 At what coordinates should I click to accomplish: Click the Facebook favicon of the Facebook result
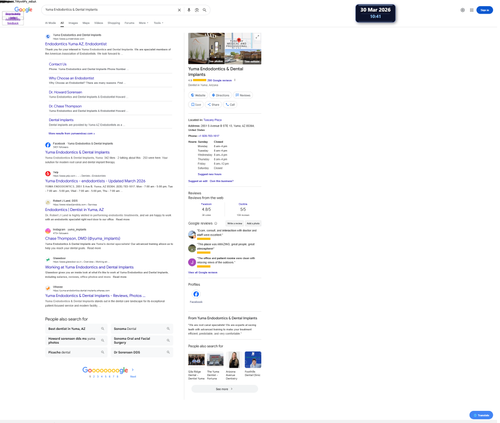tap(48, 145)
